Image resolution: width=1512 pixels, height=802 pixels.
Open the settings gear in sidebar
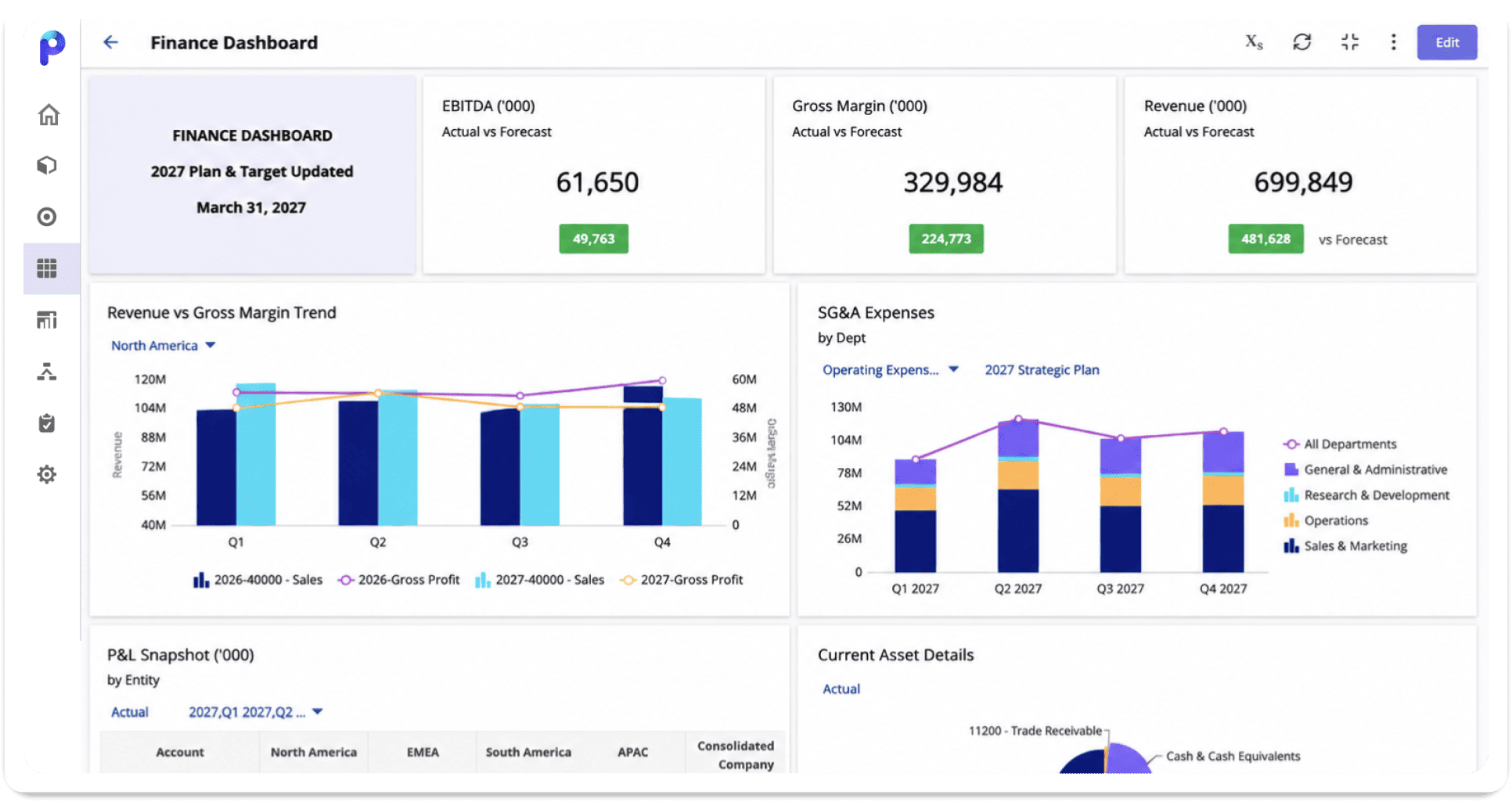pos(47,474)
